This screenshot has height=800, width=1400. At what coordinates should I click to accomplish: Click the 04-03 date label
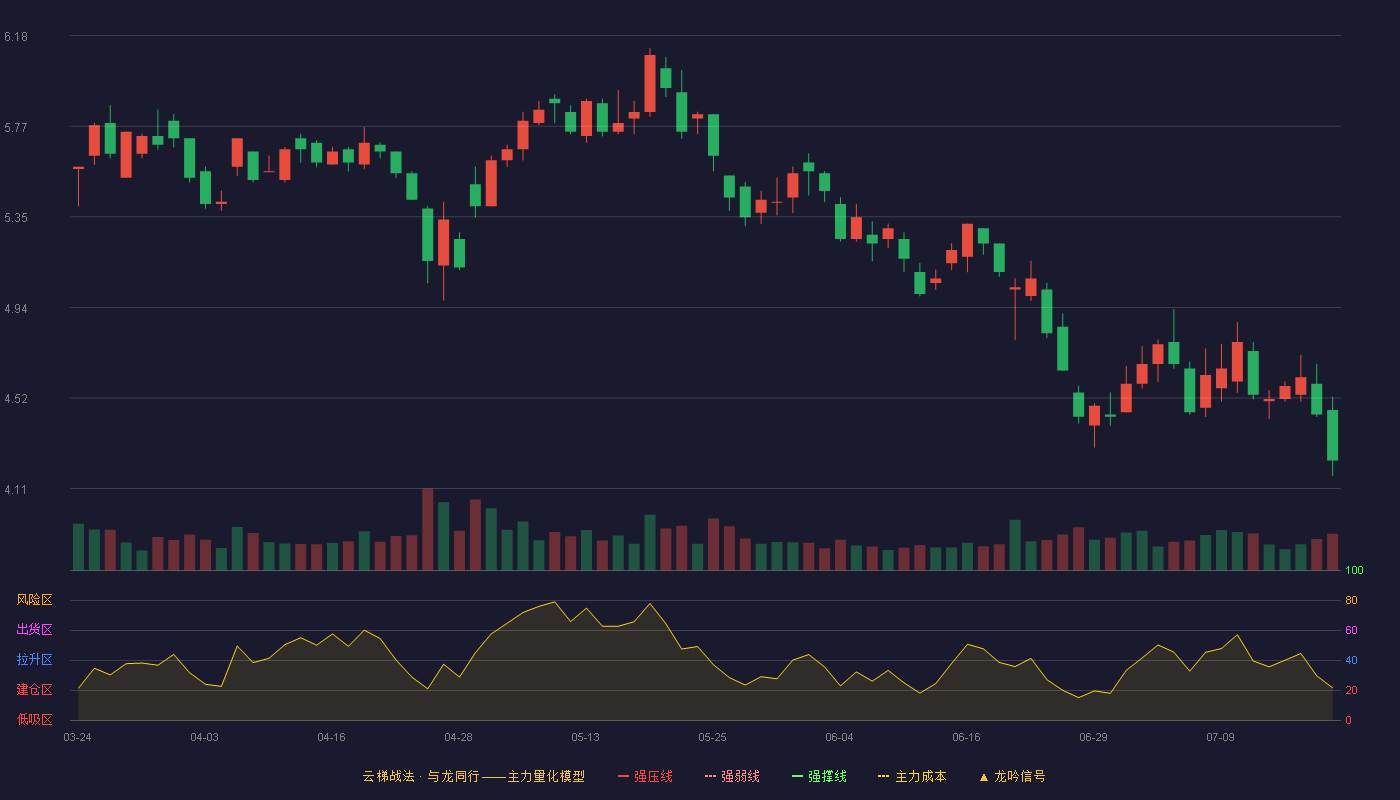204,737
